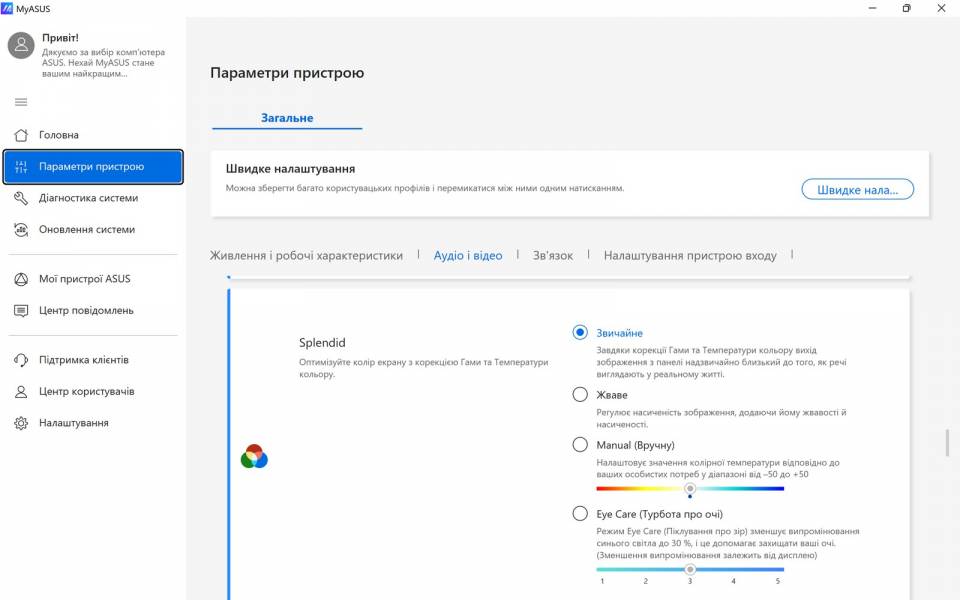
Task: Open Підтримка клієнтів headset icon
Action: point(21,360)
